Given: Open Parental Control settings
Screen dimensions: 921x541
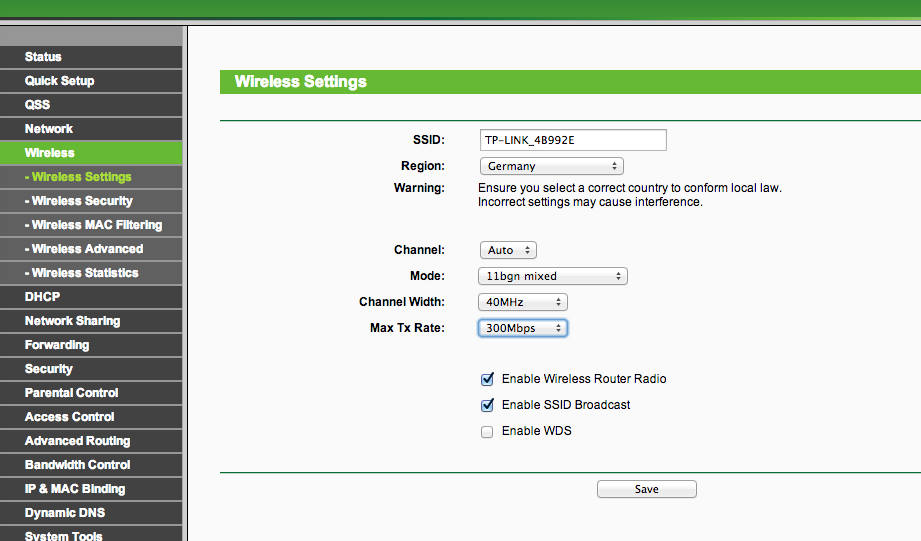Looking at the screenshot, I should (91, 393).
